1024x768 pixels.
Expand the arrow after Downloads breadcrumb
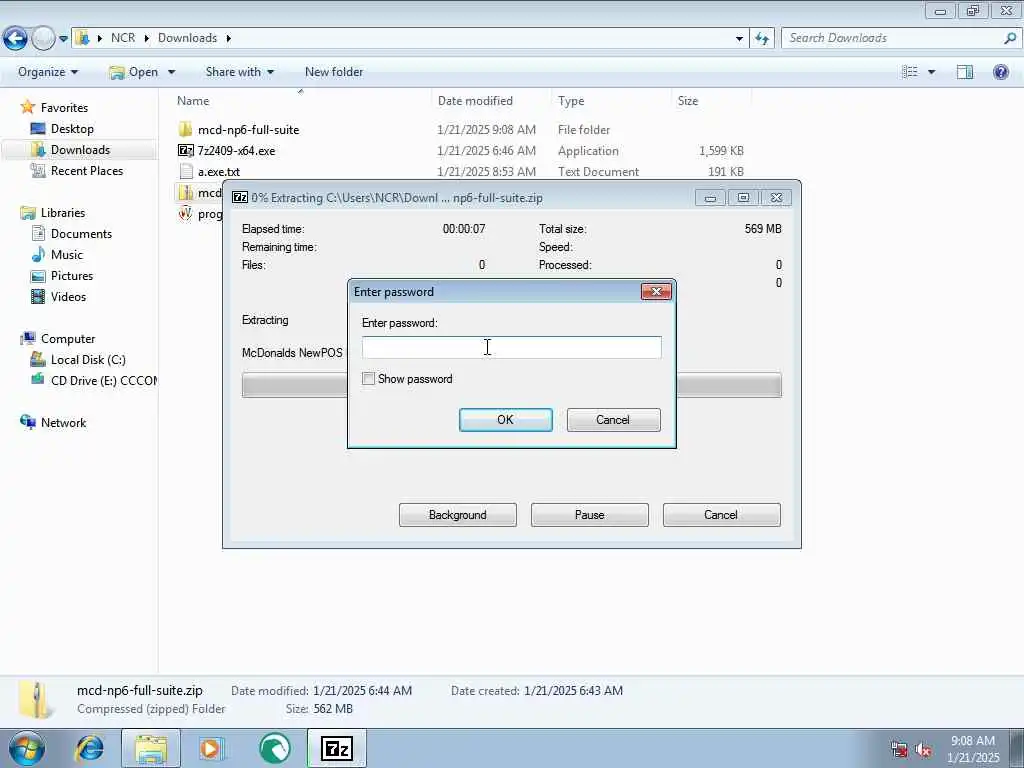tap(229, 38)
